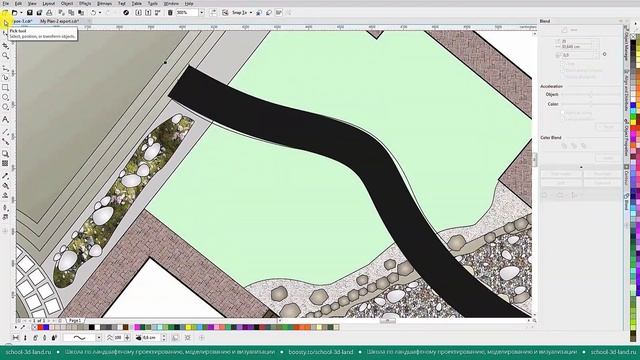Click the freehand smoothing icon in the property bar
Screen dimensions: 640x360
click(110, 338)
